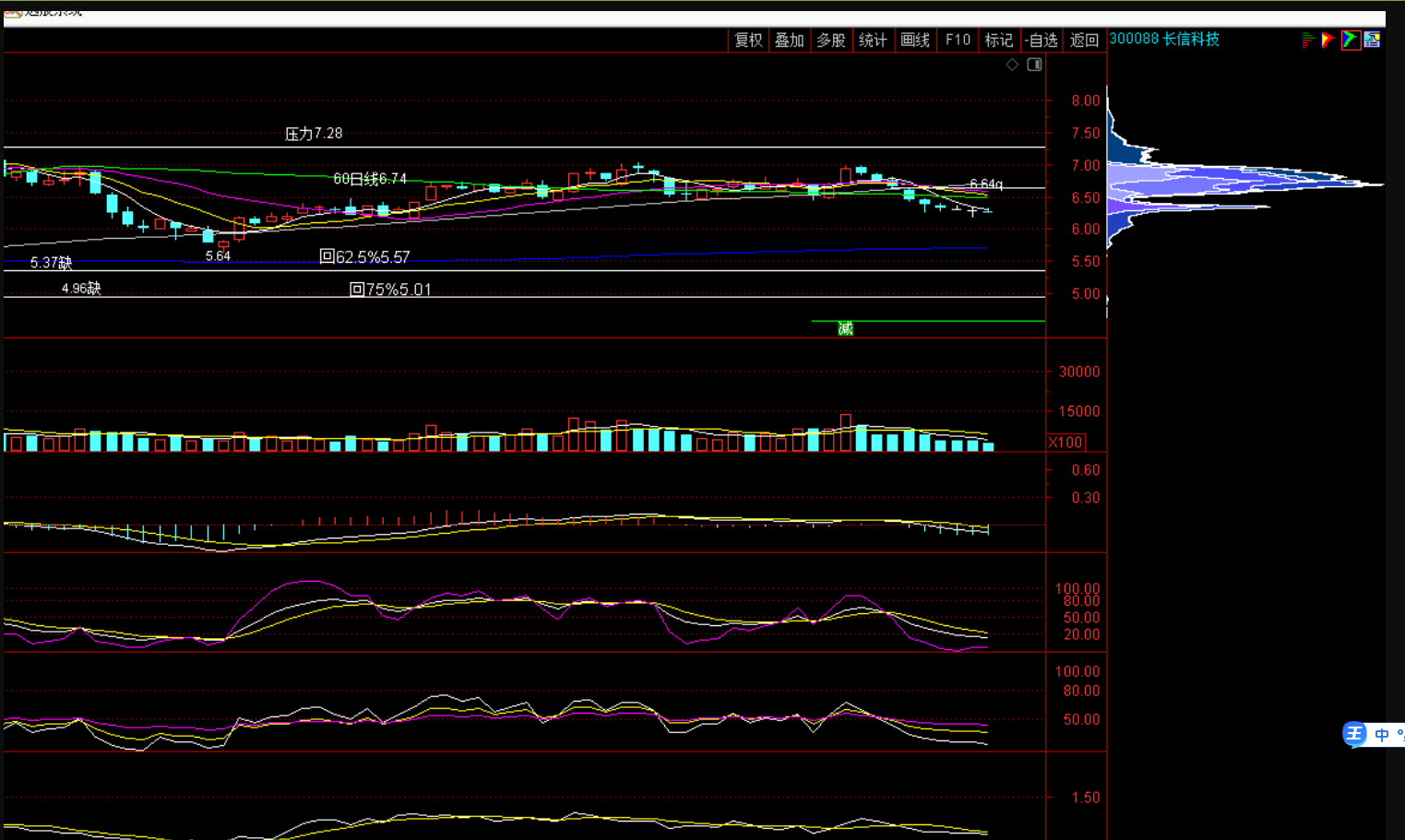Screen dimensions: 1405x840
Task: Select the 多股 multi-stock view
Action: click(x=831, y=40)
